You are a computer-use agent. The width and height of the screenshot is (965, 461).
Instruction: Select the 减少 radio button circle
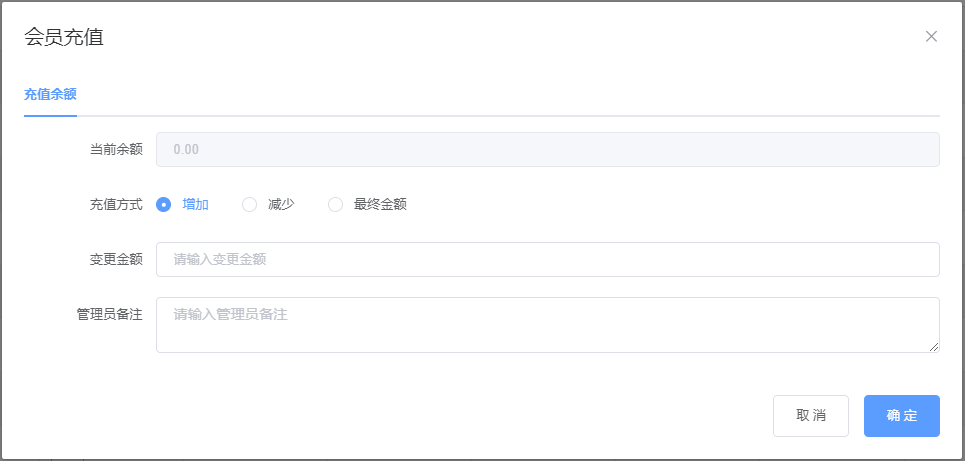click(250, 205)
